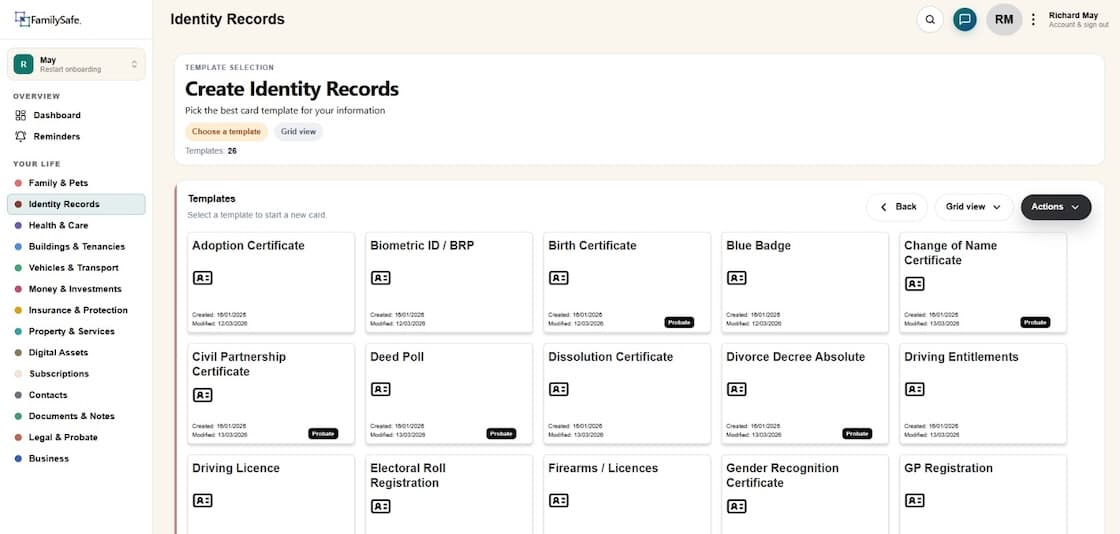Click the Grid view pill under heading
Screen dimensions: 1120x534
[299, 132]
